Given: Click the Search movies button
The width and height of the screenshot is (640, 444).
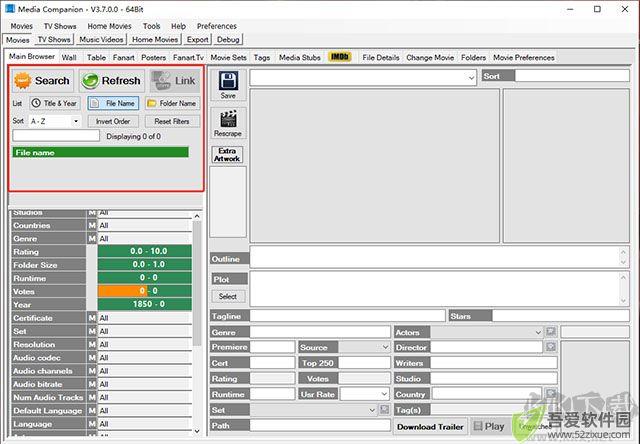Looking at the screenshot, I should [43, 80].
